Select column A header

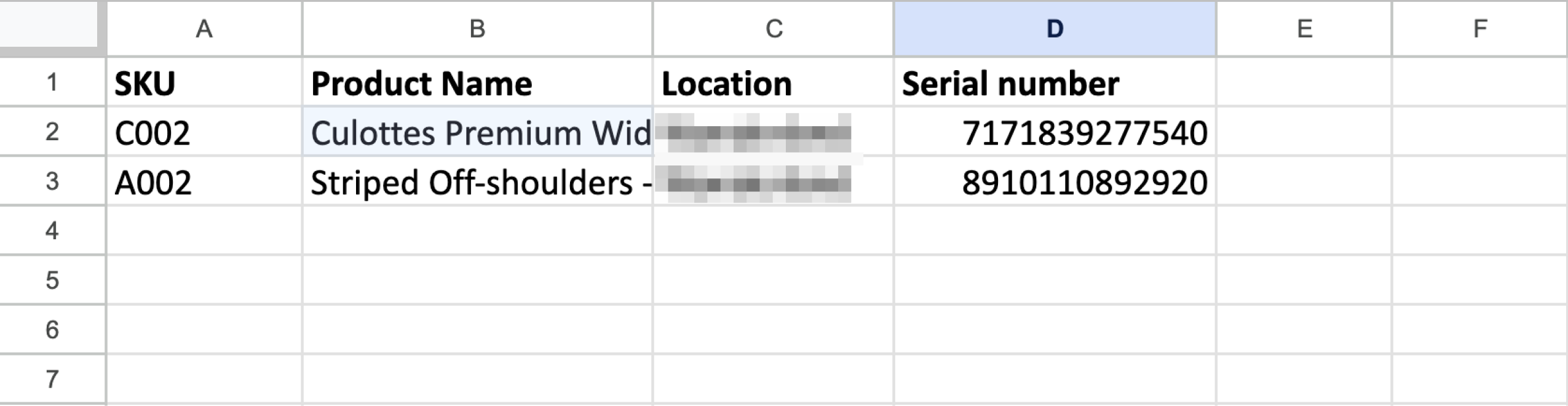coord(204,29)
